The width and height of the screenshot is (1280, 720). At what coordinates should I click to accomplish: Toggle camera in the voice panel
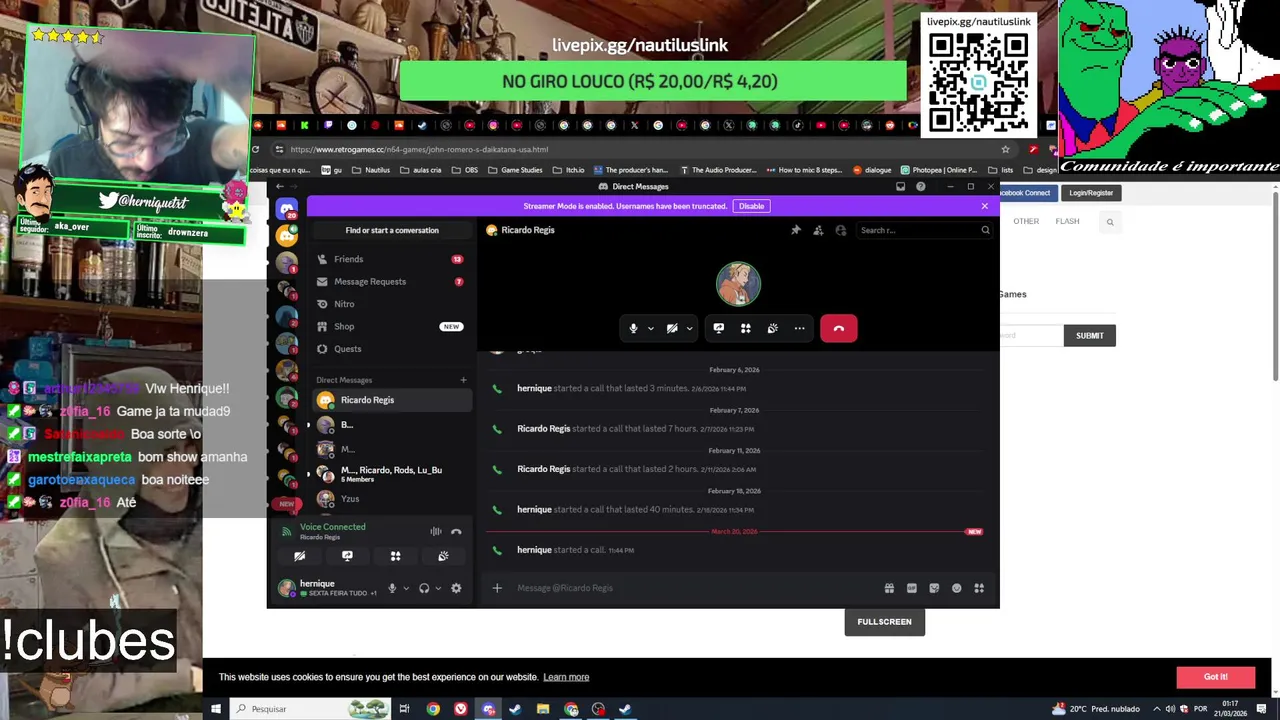[x=299, y=556]
